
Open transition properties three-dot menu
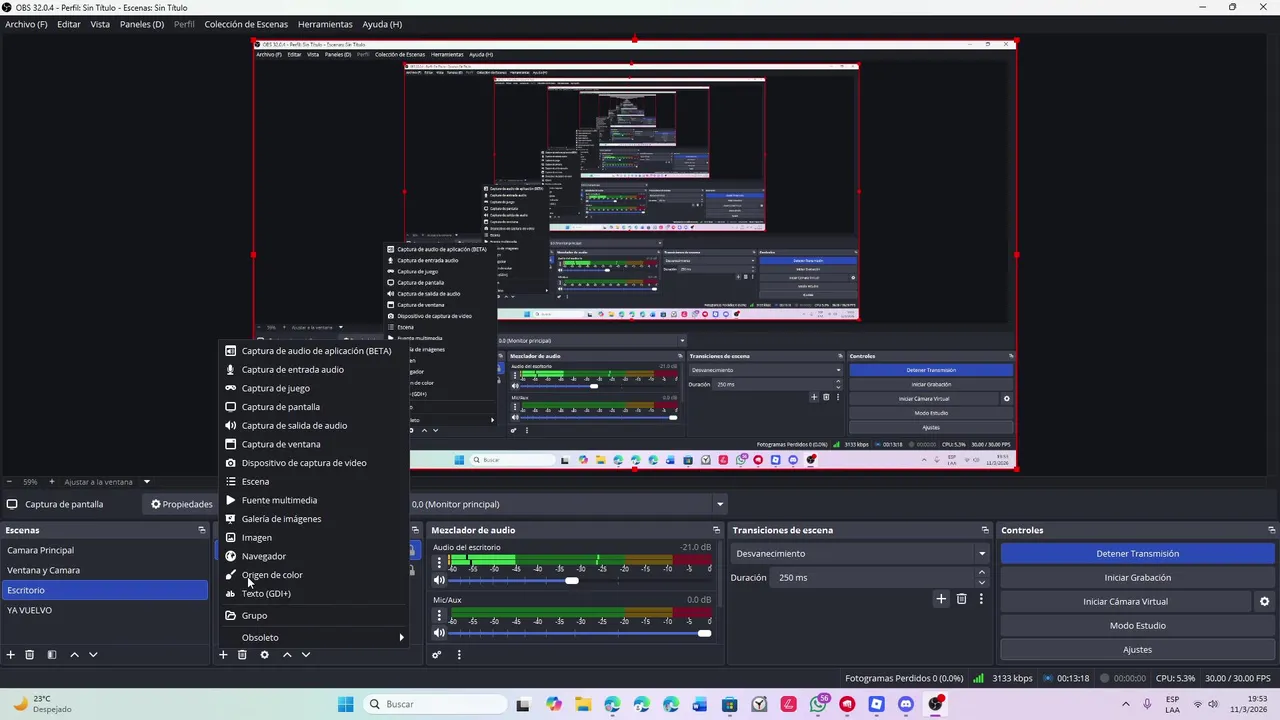tap(981, 599)
